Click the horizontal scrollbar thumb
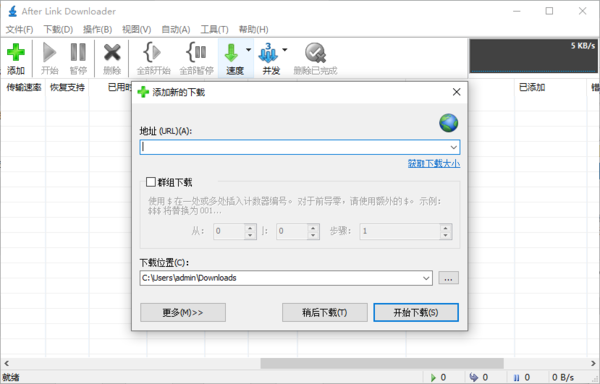This screenshot has width=600, height=384. tap(382, 363)
